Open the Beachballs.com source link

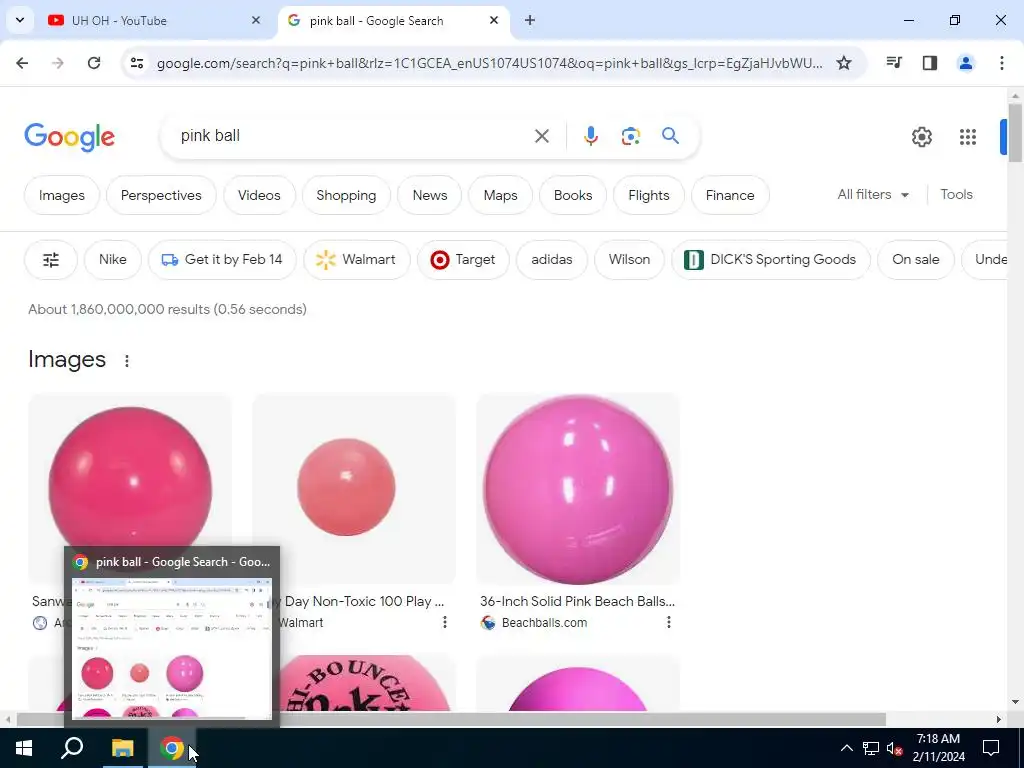click(x=544, y=622)
